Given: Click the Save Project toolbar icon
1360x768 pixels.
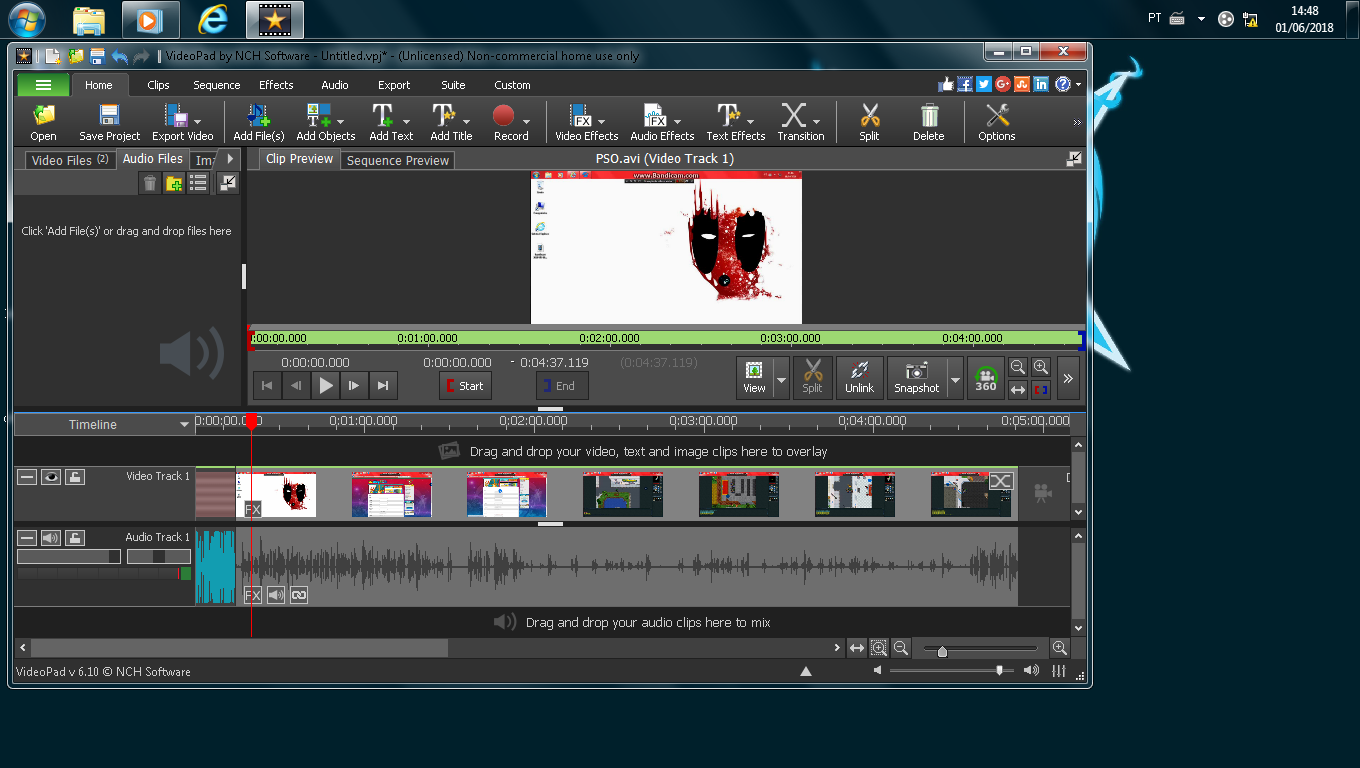Looking at the screenshot, I should pyautogui.click(x=109, y=122).
